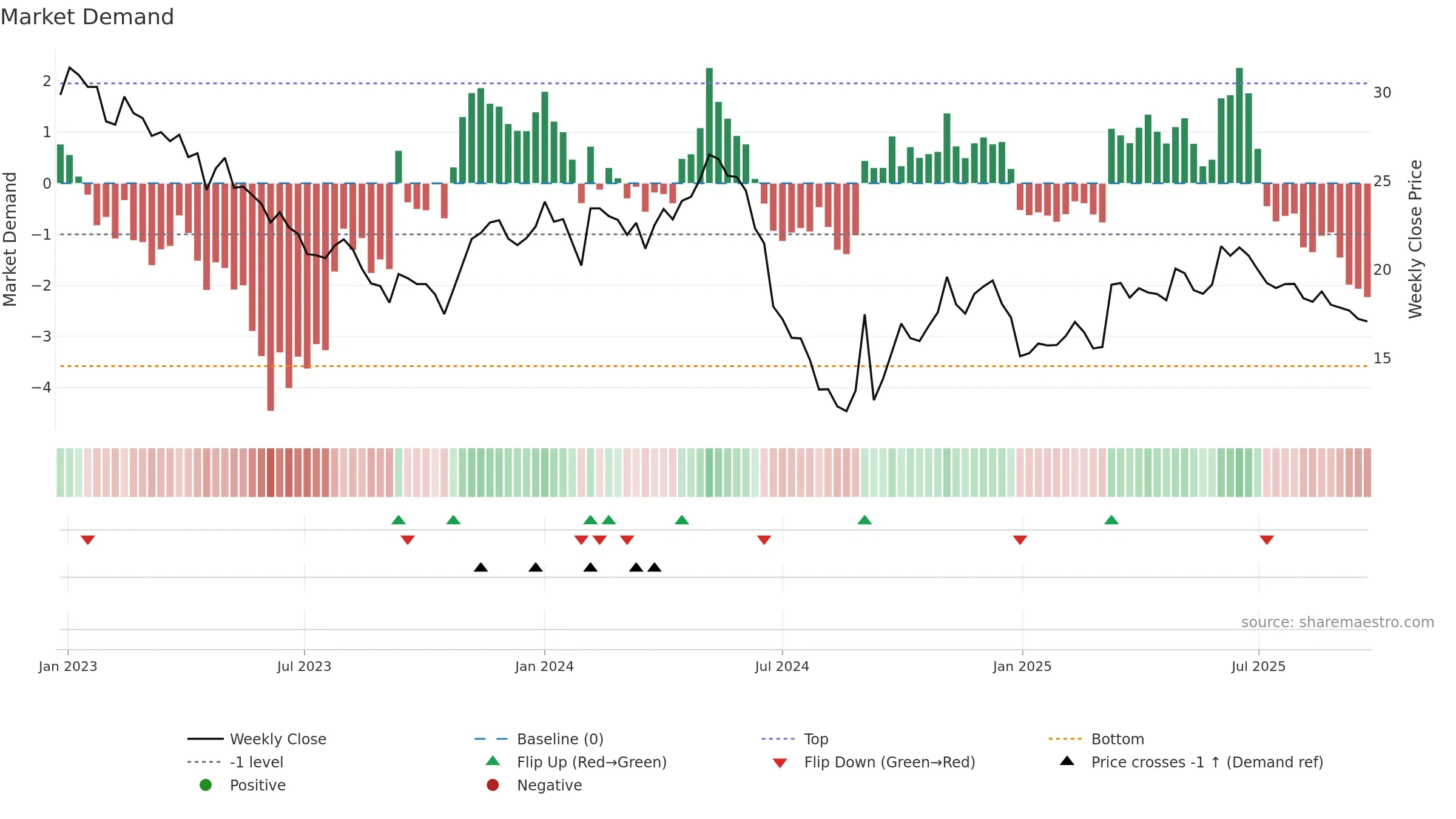This screenshot has height=819, width=1456.
Task: Toggle the Top legend entry
Action: click(x=795, y=739)
